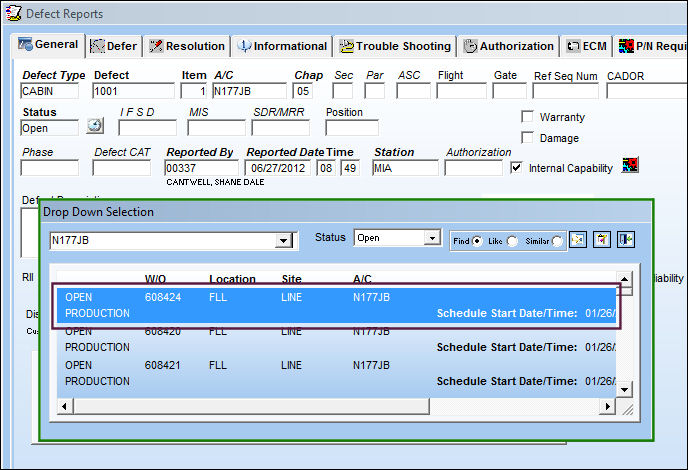This screenshot has width=688, height=470.
Task: Click the empty Position field
Action: coord(352,128)
